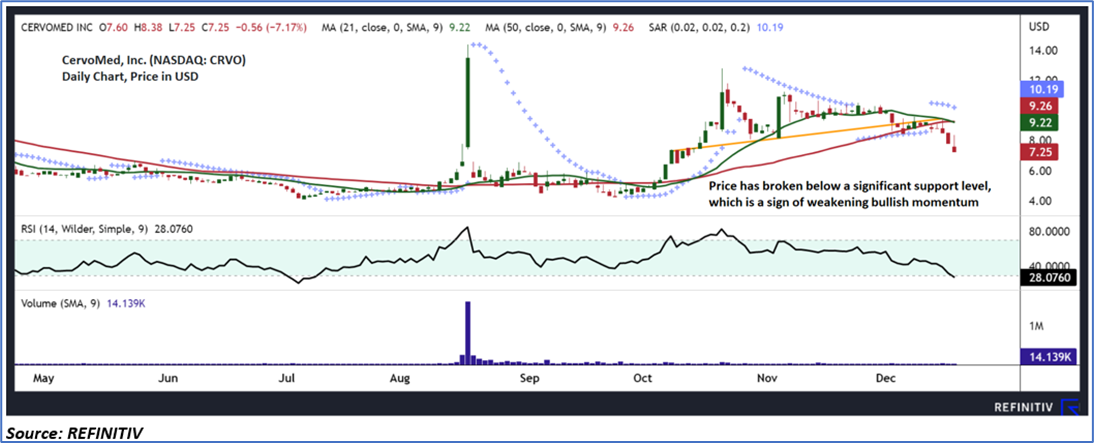Viewport: 1094px width, 443px height.
Task: Click the 1M volume axis label
Action: [x=1036, y=326]
